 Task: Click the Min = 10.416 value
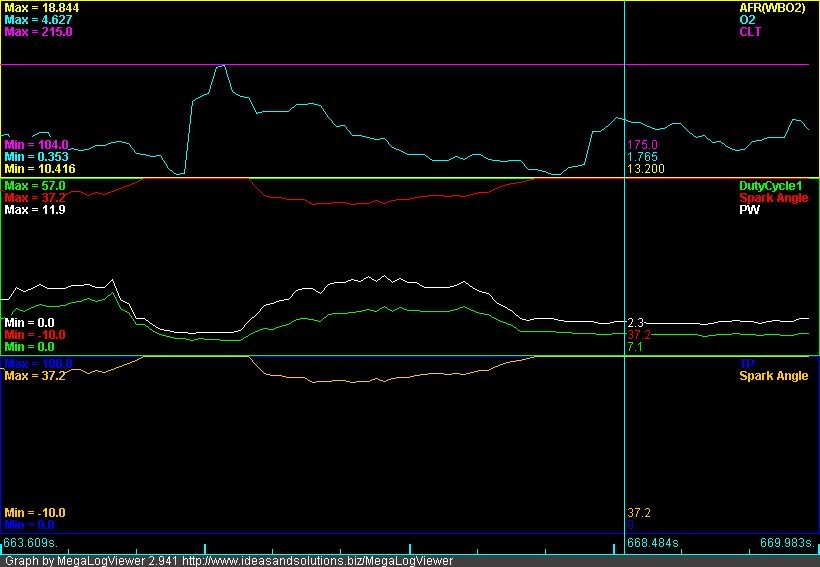coord(40,168)
